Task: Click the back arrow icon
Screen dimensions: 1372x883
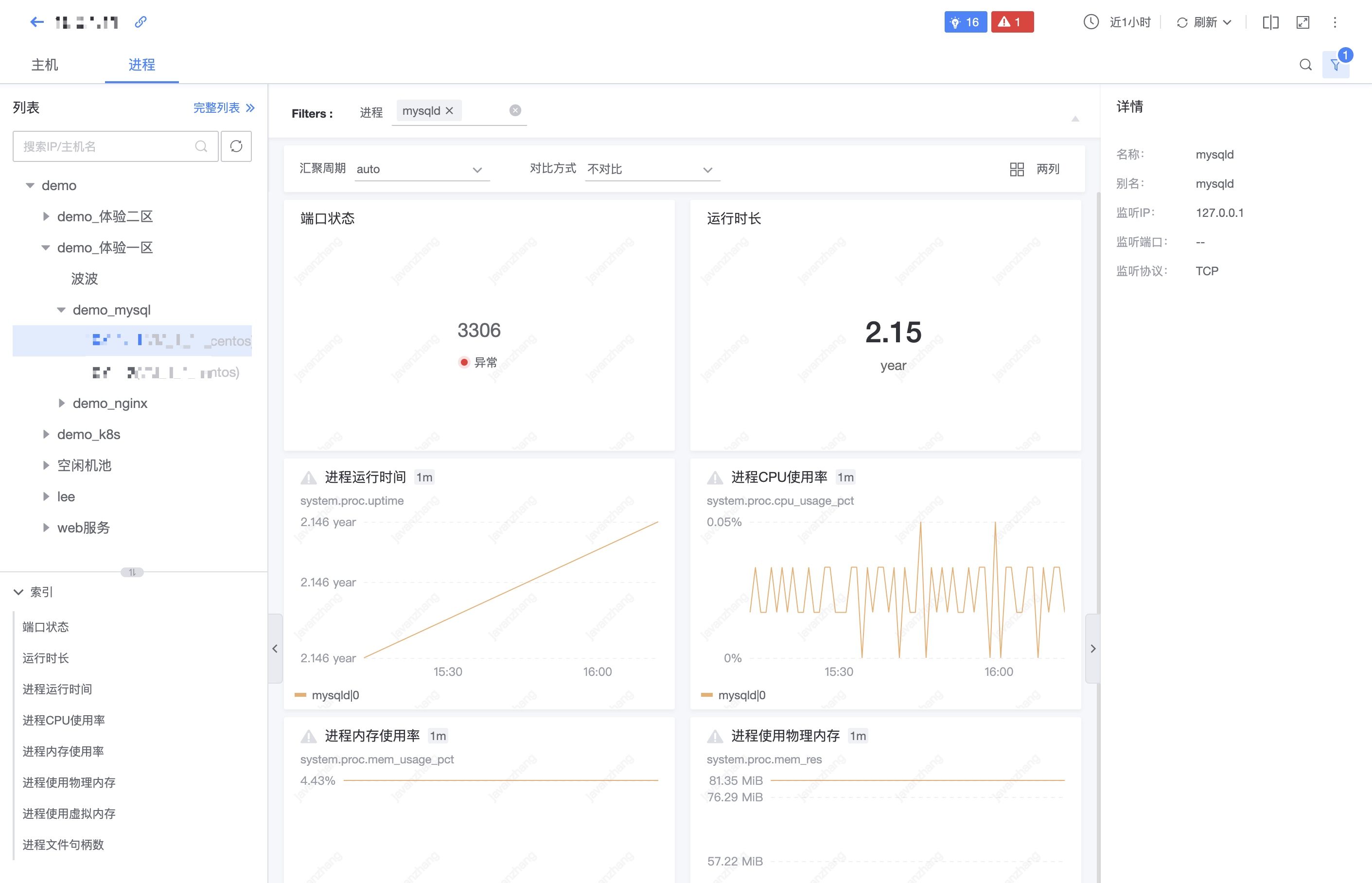Action: (36, 22)
